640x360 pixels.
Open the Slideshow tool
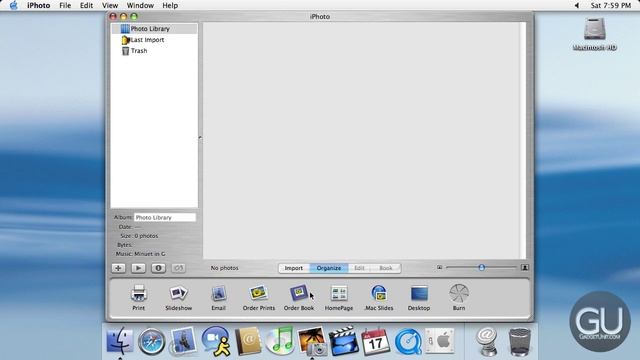(178, 298)
